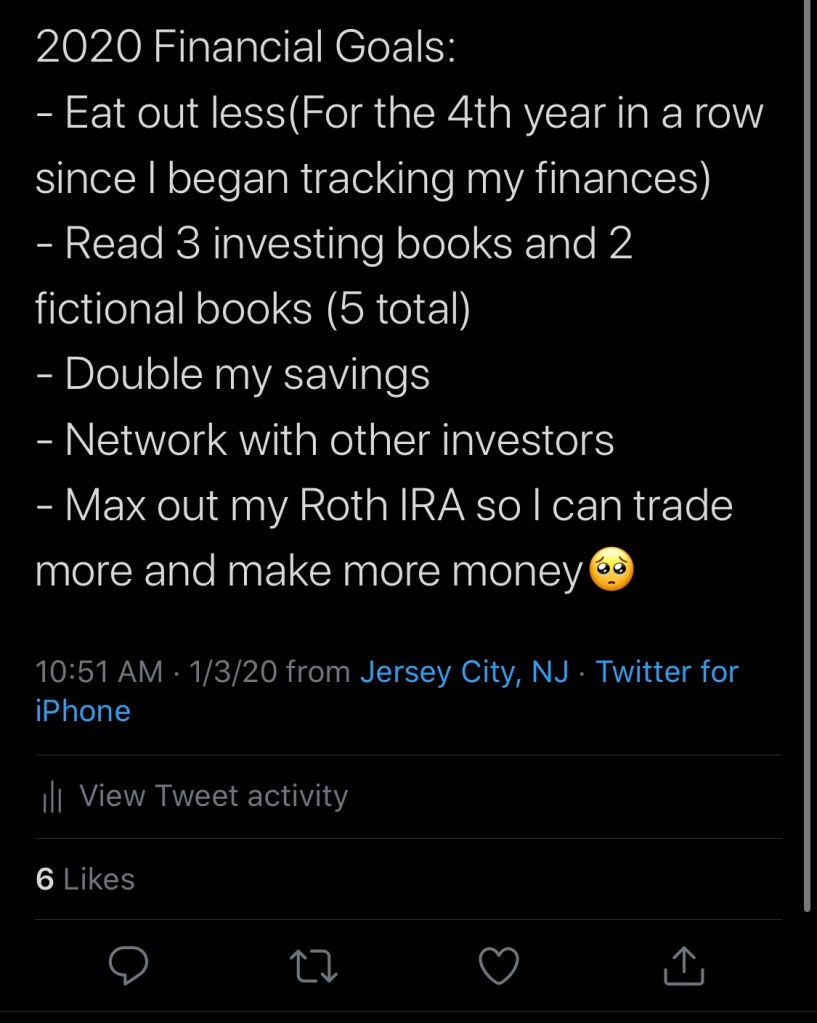Image resolution: width=817 pixels, height=1023 pixels.
Task: Open the Jersey City, NJ location link
Action: [x=464, y=672]
